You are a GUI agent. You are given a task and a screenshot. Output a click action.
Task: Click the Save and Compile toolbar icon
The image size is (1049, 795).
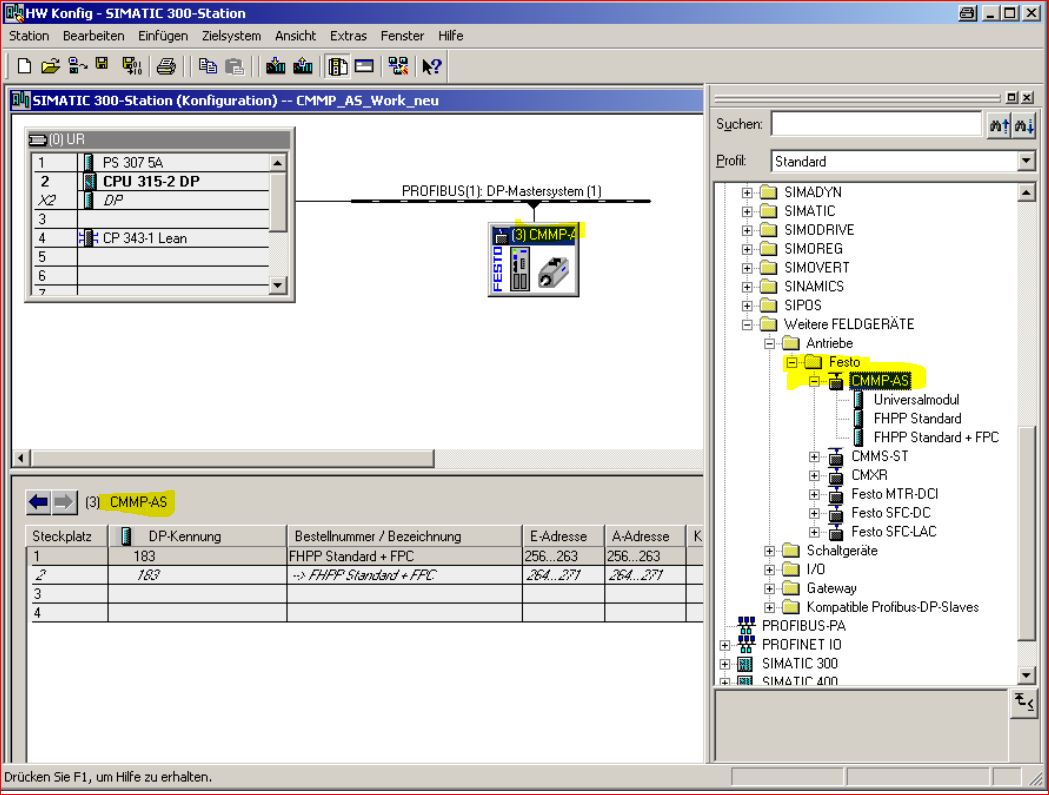coord(130,66)
